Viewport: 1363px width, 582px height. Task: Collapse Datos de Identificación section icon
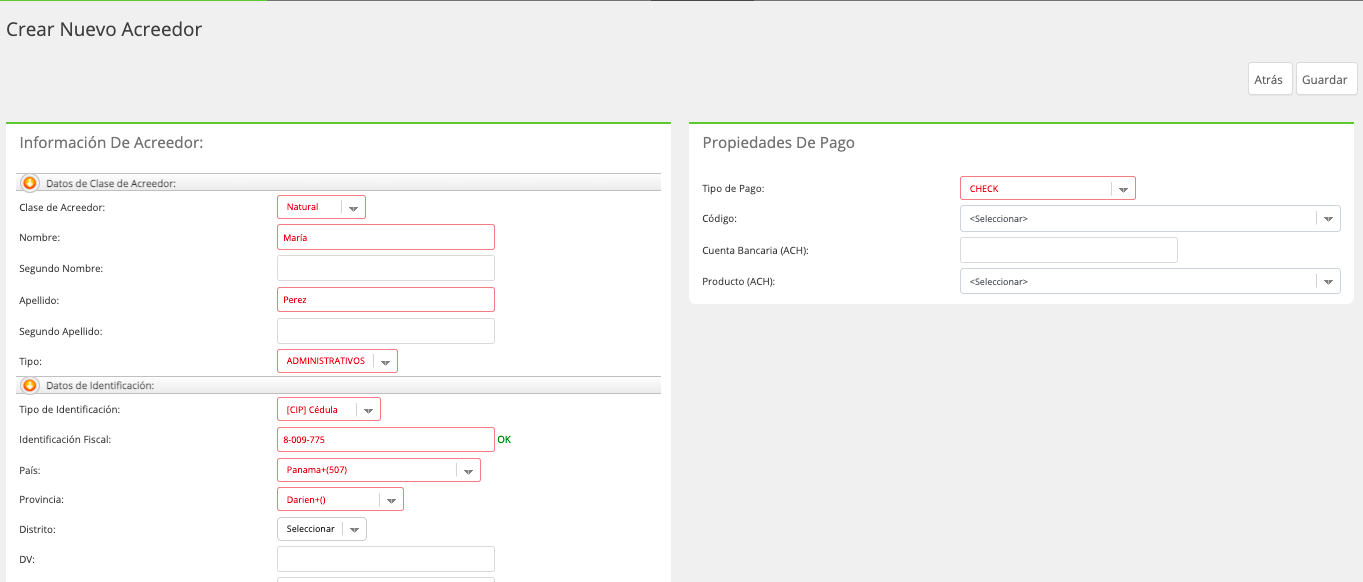[29, 385]
